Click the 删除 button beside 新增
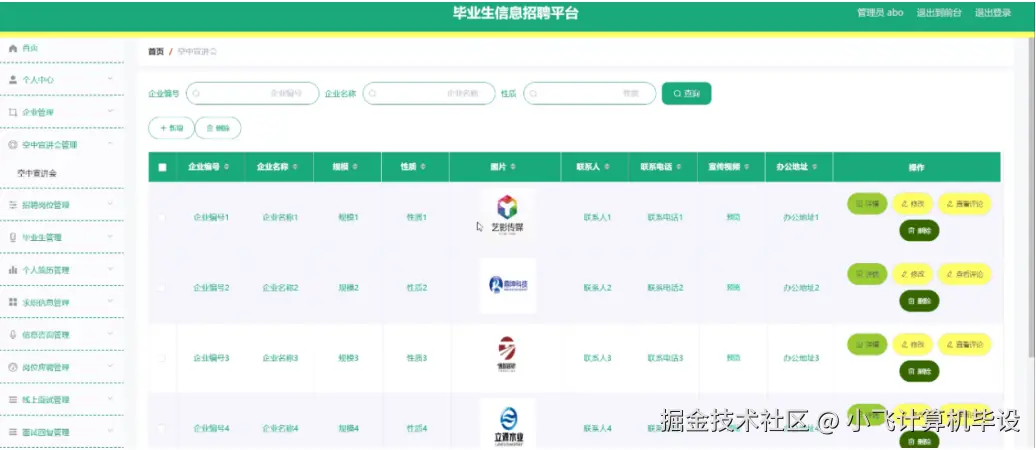The width and height of the screenshot is (1036, 450). [x=218, y=128]
